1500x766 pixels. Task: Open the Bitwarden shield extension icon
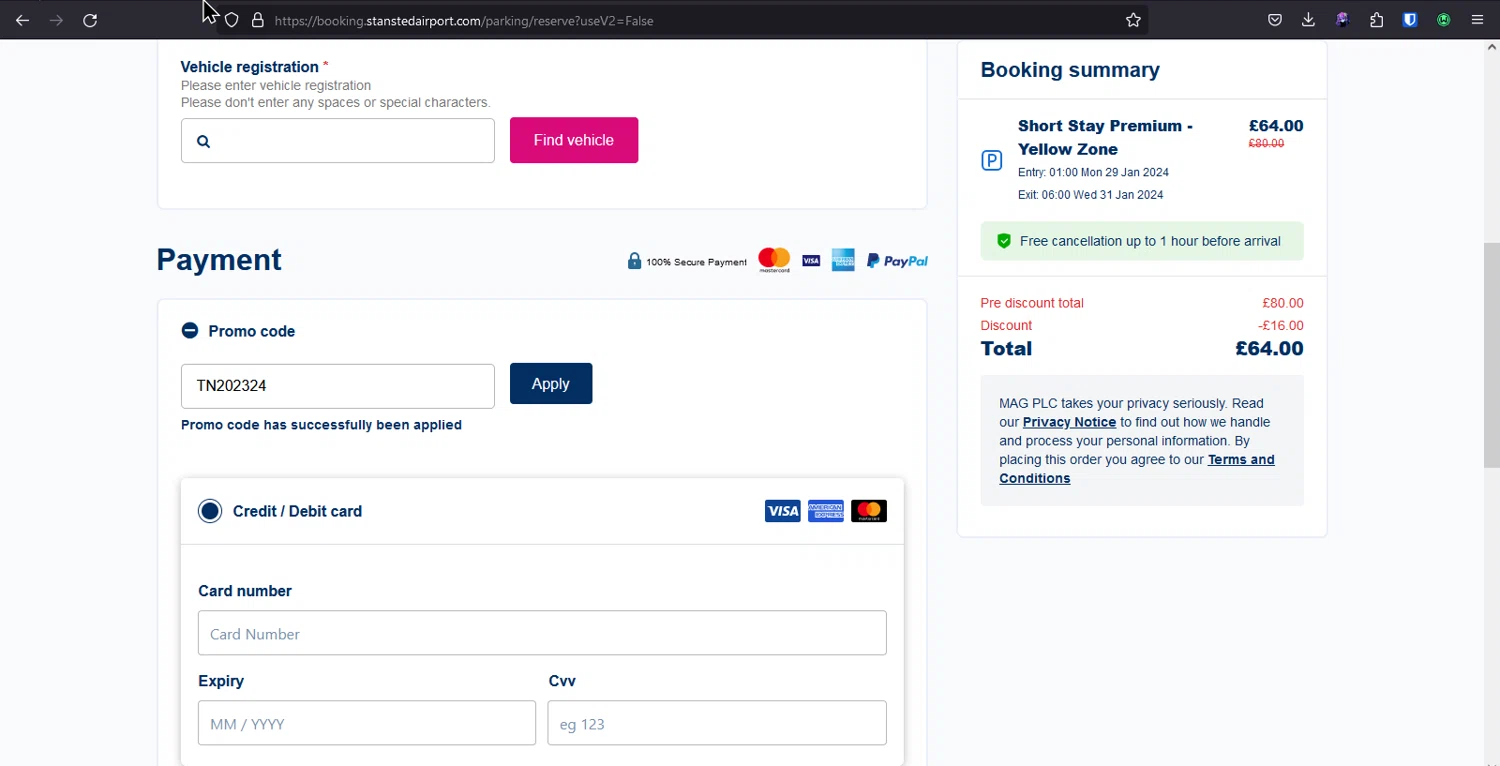point(1410,20)
